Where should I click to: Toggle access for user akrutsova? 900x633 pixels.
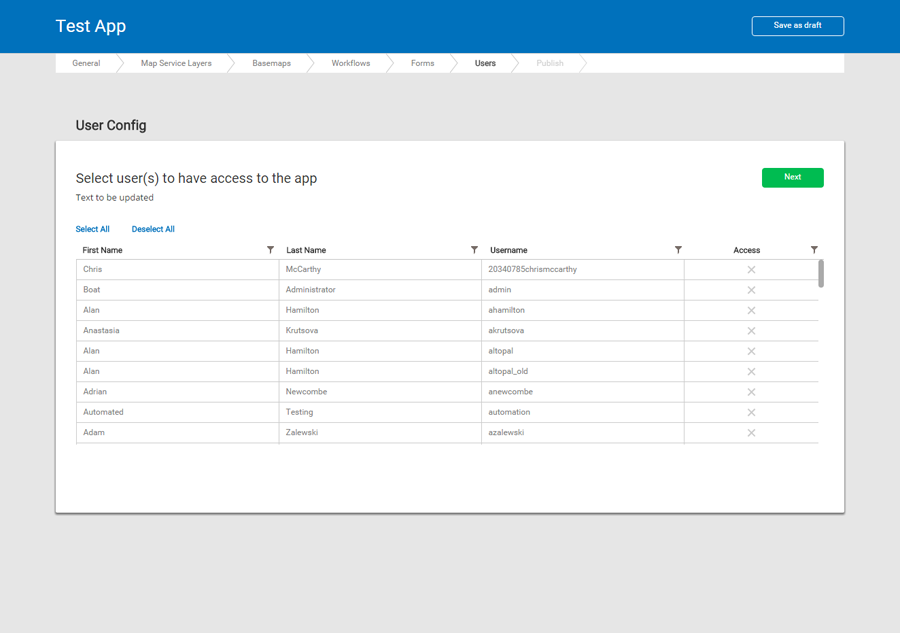tap(751, 331)
